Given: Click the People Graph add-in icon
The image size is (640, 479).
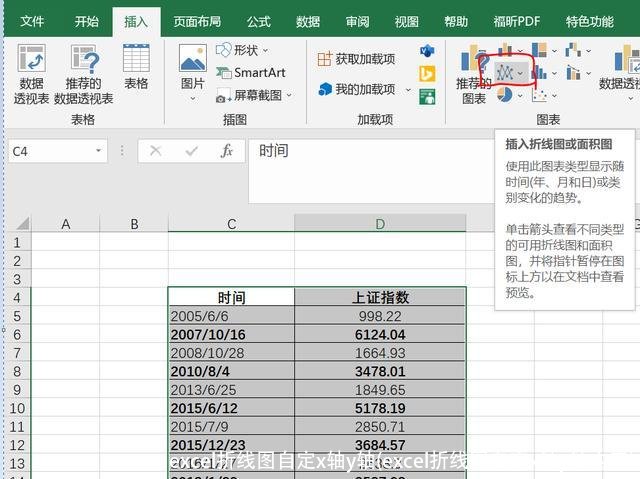Looking at the screenshot, I should click(427, 97).
